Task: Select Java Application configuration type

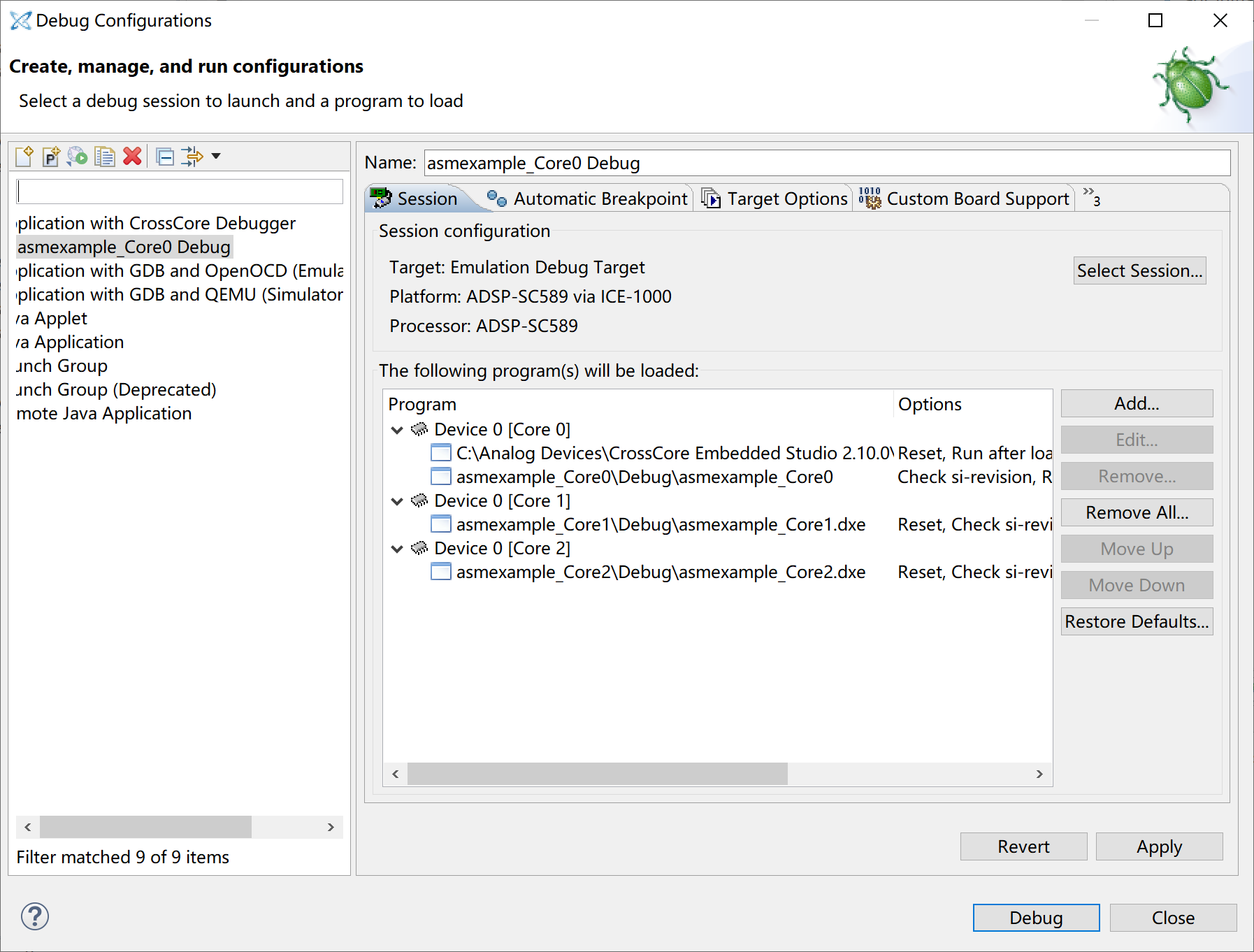Action: [x=70, y=342]
